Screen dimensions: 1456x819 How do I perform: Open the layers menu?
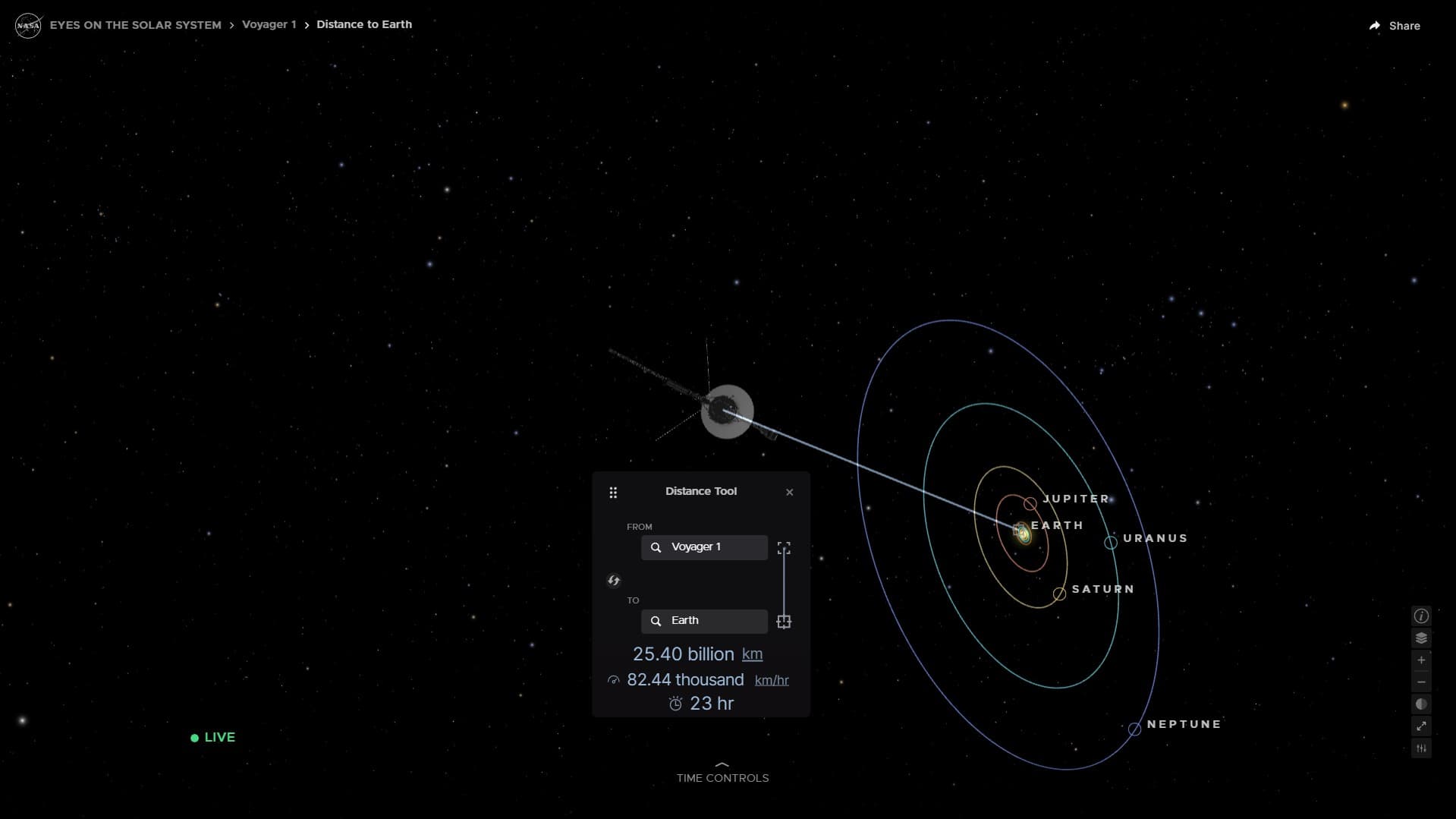[1421, 638]
